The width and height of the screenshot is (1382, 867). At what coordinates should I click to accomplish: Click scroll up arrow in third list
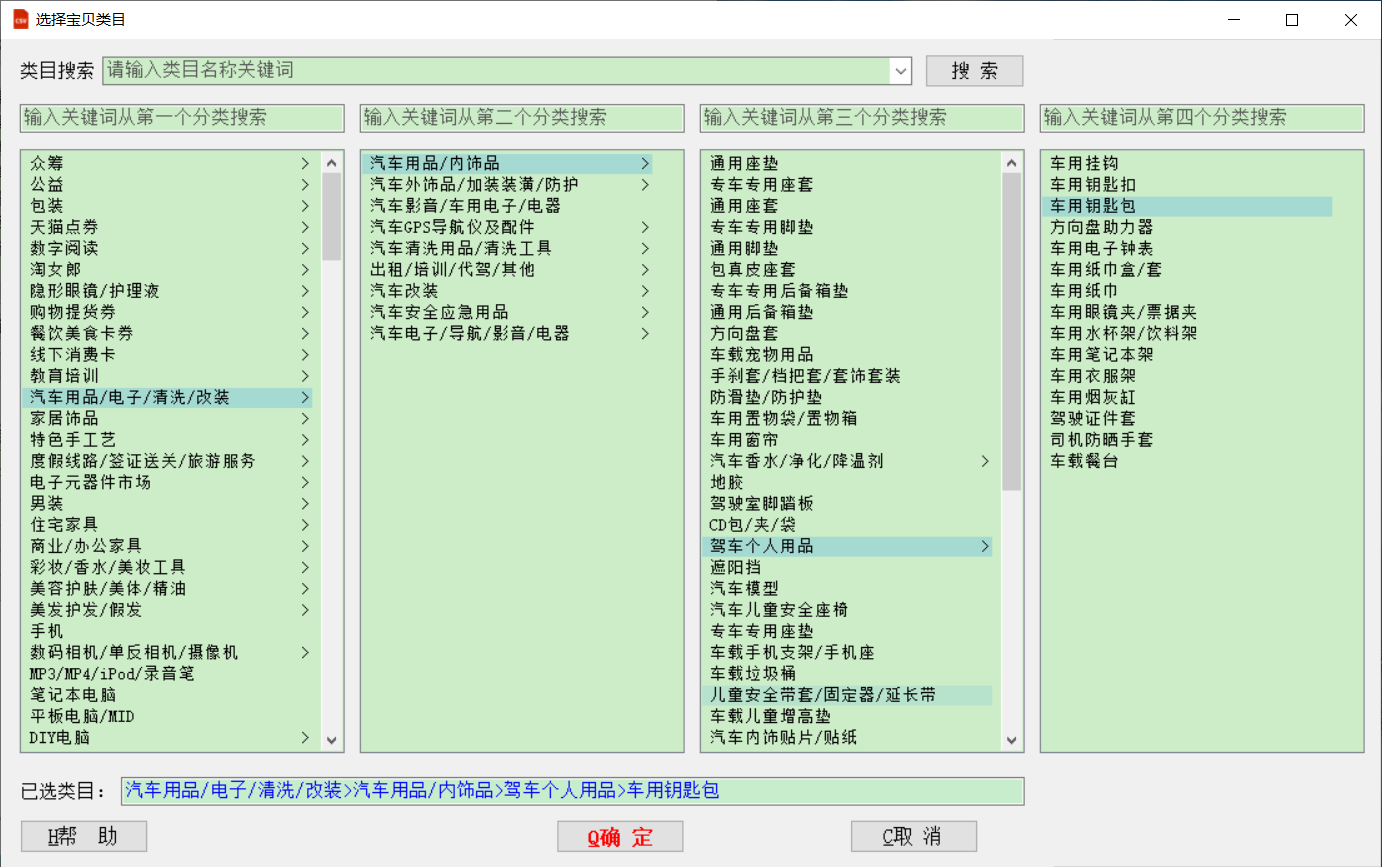point(1011,163)
